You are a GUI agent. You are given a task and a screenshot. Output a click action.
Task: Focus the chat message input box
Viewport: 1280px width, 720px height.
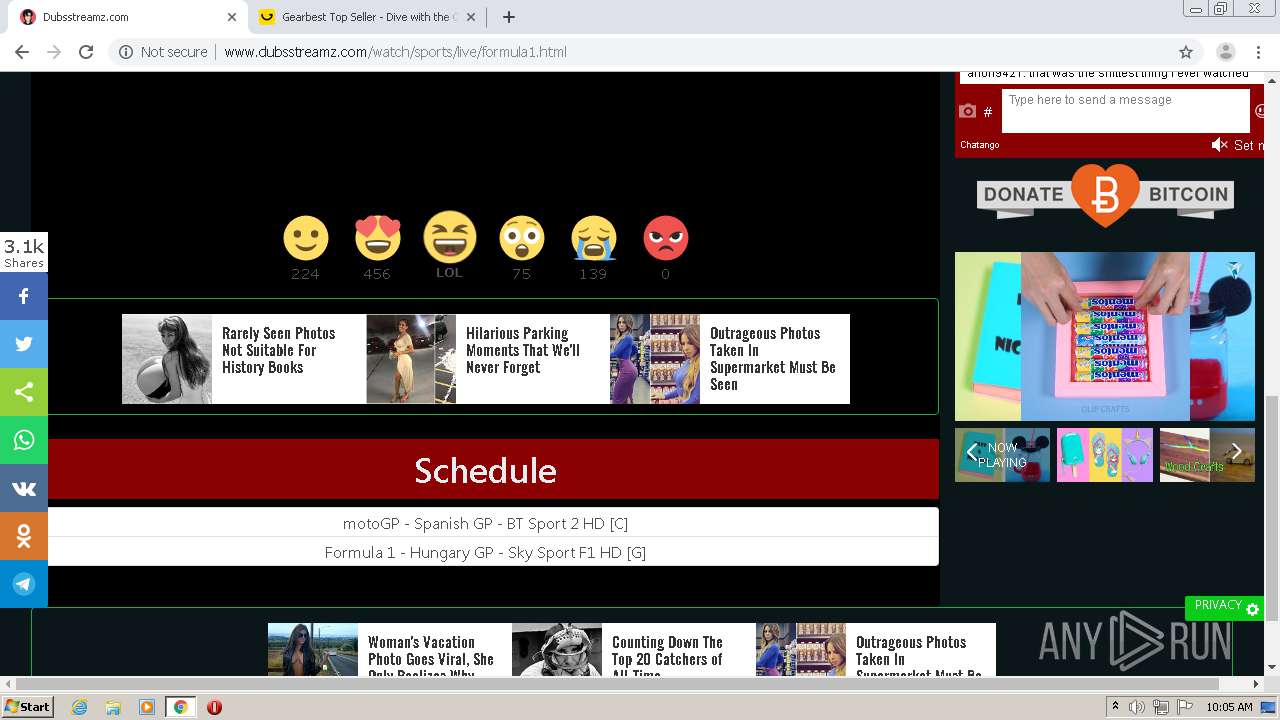click(x=1125, y=110)
